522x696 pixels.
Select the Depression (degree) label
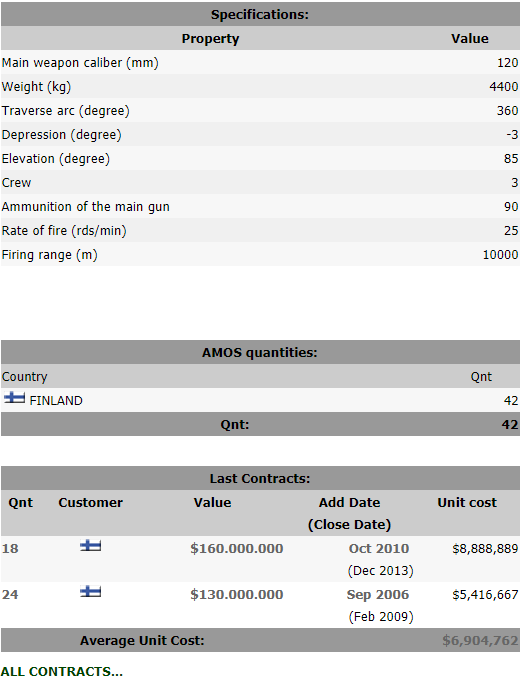click(62, 134)
